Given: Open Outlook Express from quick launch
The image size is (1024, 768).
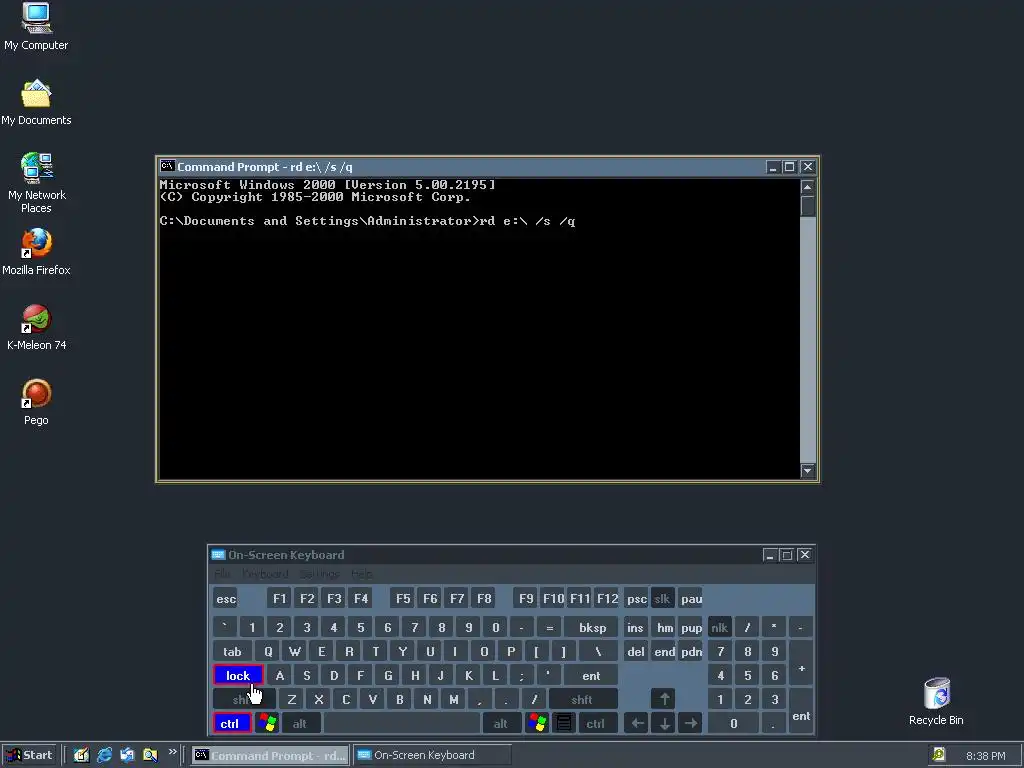Looking at the screenshot, I should [x=127, y=755].
